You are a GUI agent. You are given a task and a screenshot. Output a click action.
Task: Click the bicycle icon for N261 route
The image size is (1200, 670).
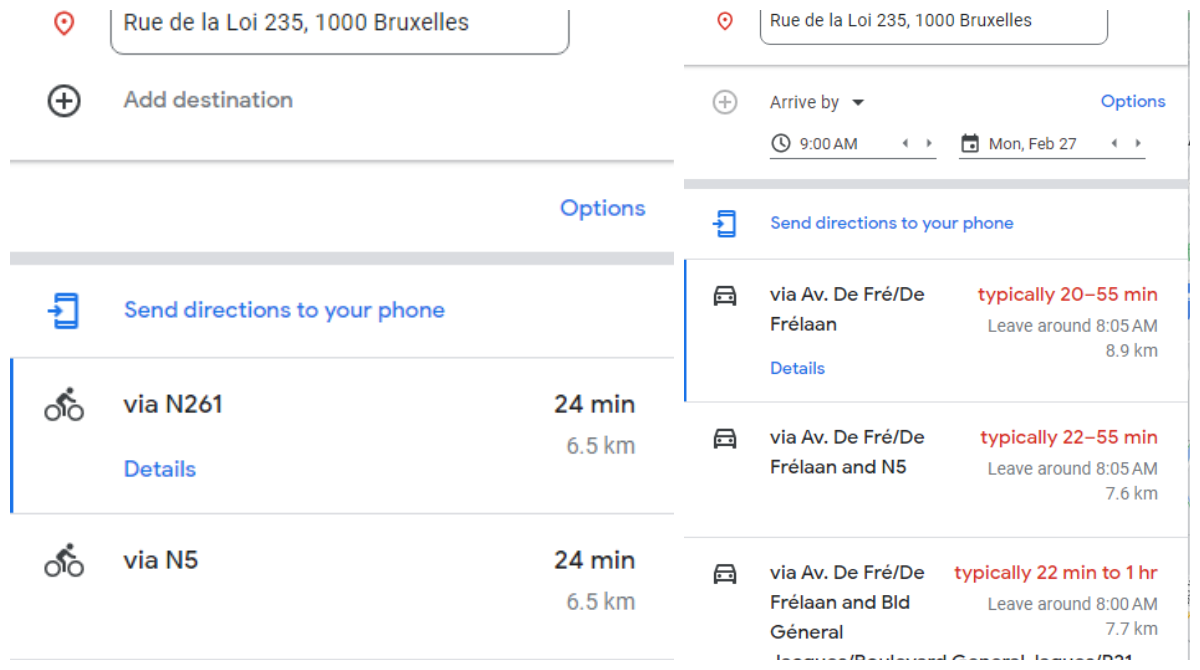tap(64, 405)
